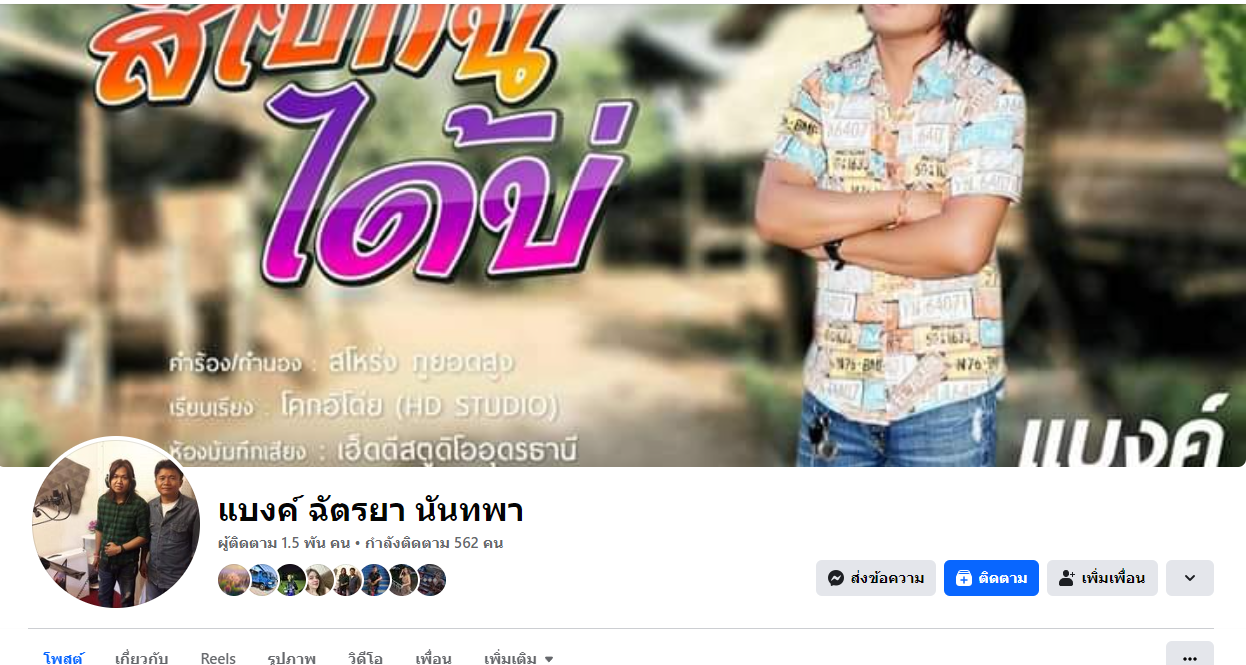The height and width of the screenshot is (665, 1246).
Task: Click the follow icon in ติดตาม button
Action: [x=964, y=578]
